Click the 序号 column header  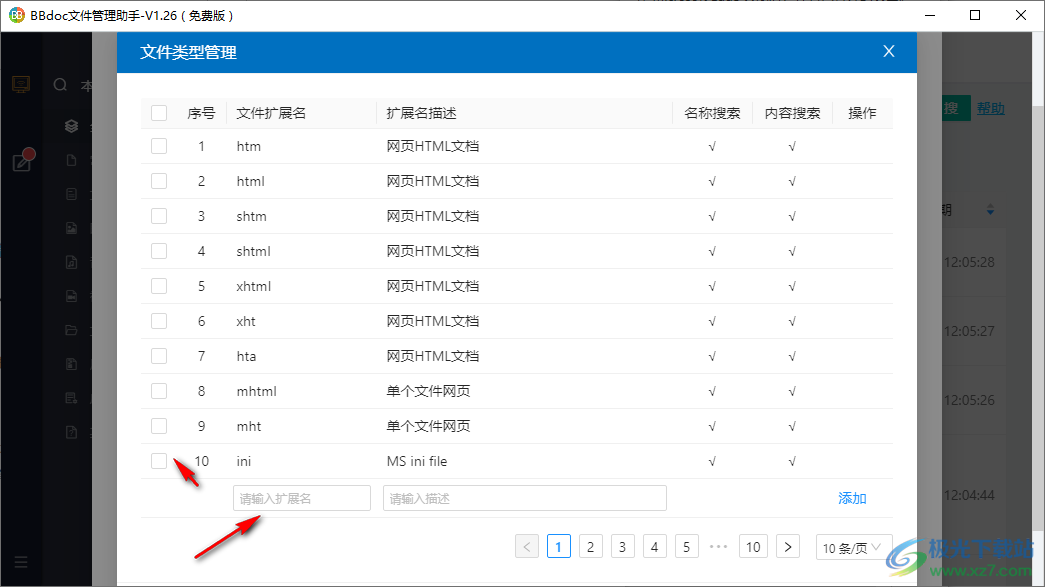point(201,113)
